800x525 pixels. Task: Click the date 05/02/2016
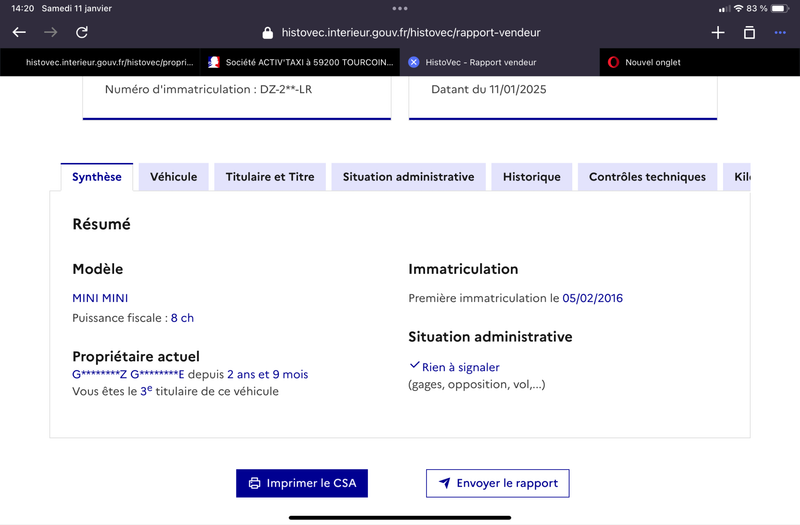click(x=592, y=298)
